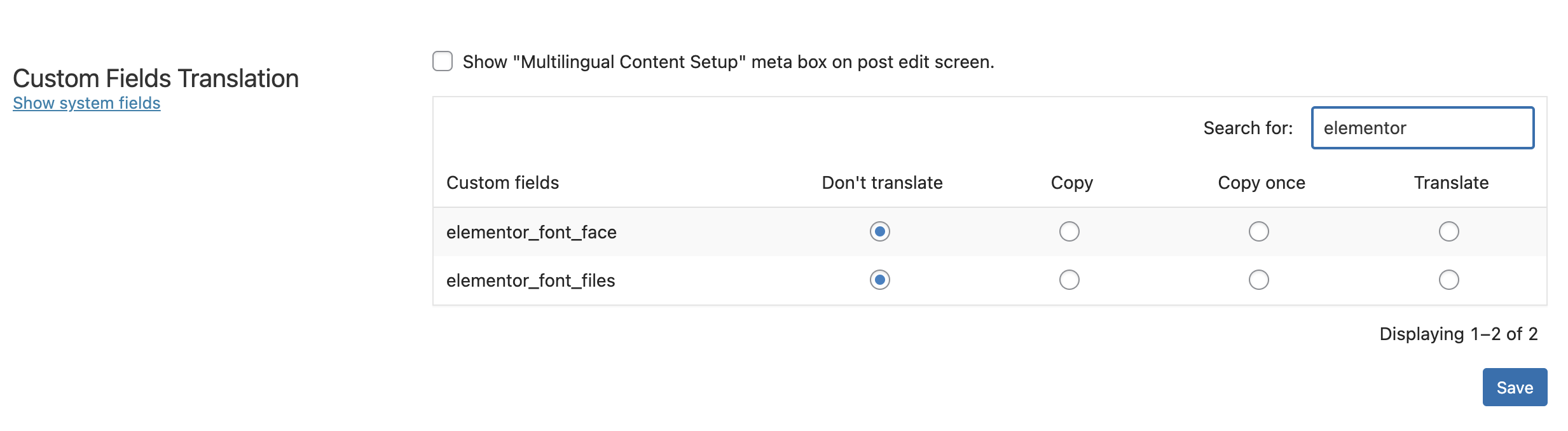1568x431 pixels.
Task: Click the Copy column header
Action: (1072, 183)
